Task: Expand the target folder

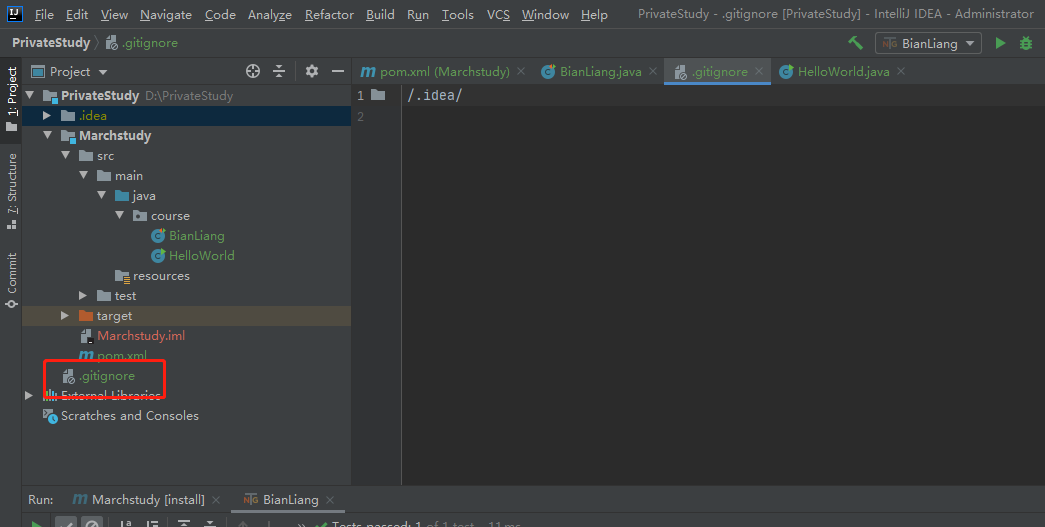Action: tap(65, 315)
